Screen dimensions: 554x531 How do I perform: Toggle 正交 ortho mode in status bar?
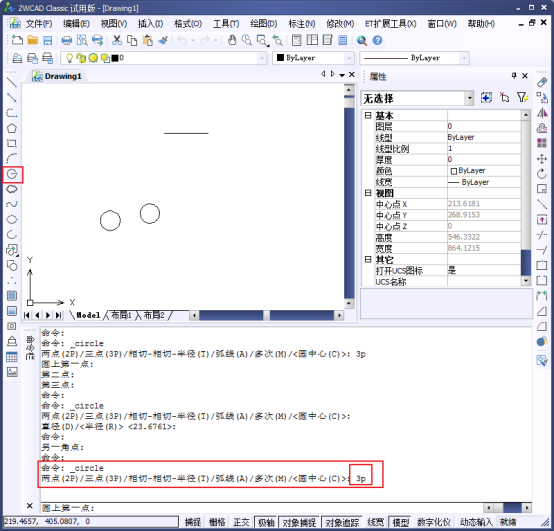pos(241,522)
